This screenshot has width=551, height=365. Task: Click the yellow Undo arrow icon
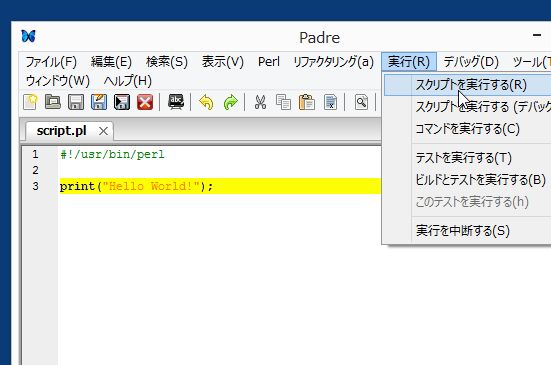point(206,103)
